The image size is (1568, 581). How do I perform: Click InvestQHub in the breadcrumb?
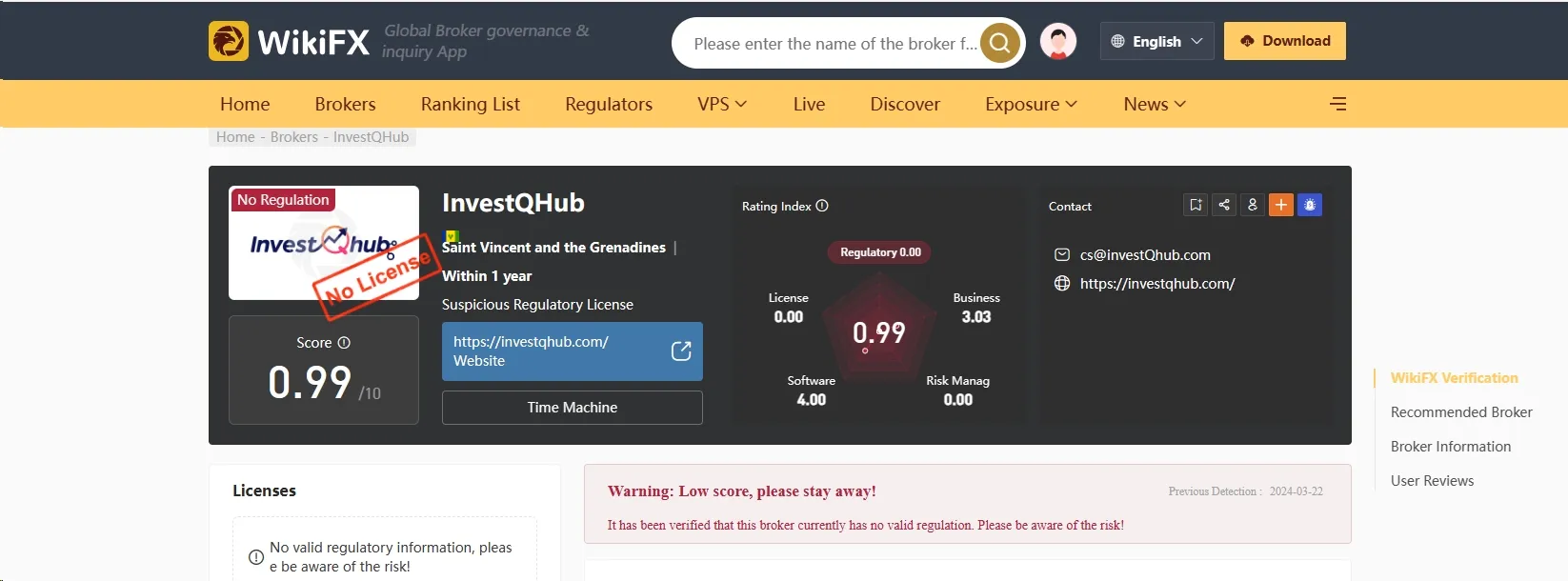click(x=371, y=137)
